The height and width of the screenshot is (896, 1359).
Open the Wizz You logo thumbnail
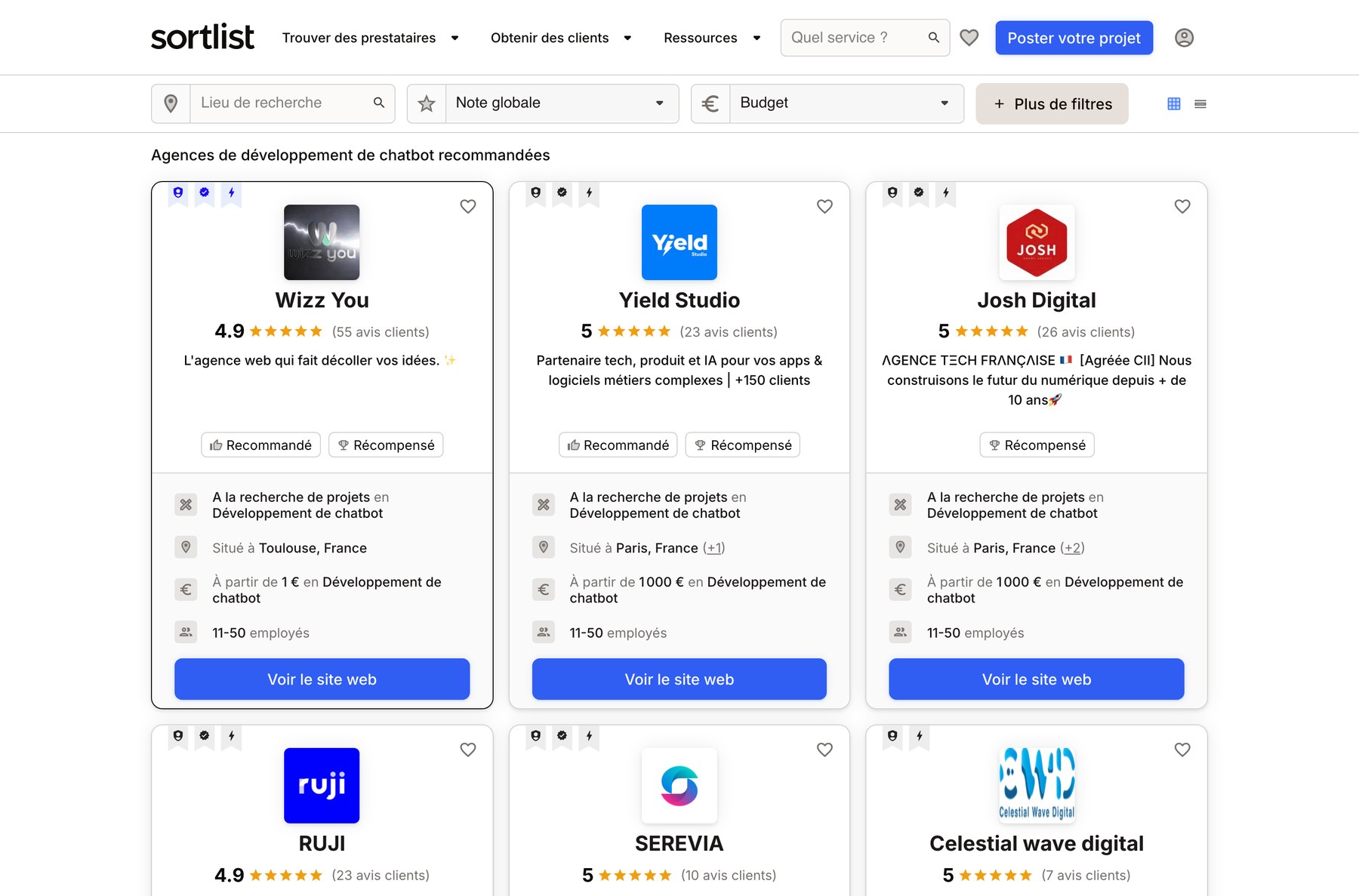pos(322,242)
